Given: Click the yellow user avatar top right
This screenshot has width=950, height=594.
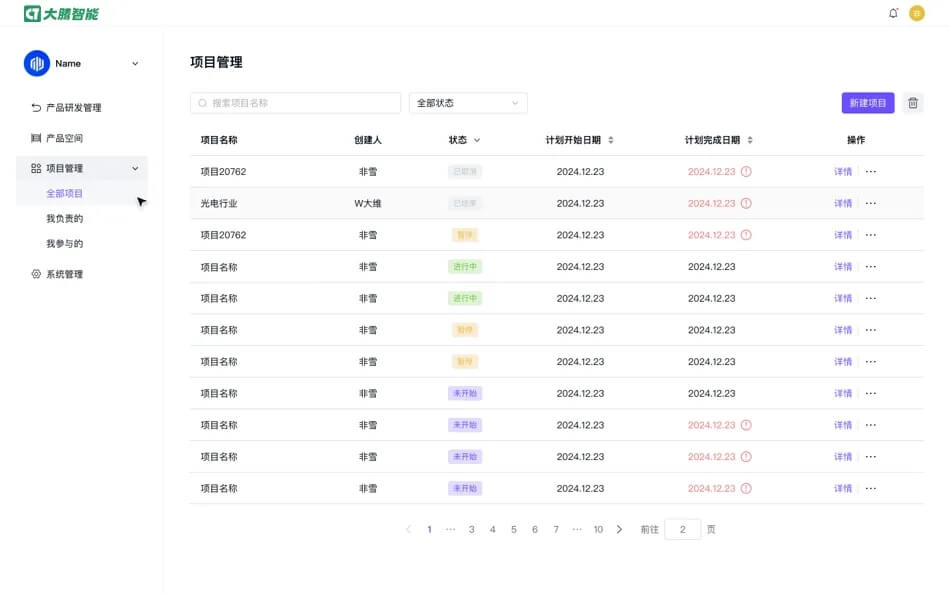Looking at the screenshot, I should 919,14.
